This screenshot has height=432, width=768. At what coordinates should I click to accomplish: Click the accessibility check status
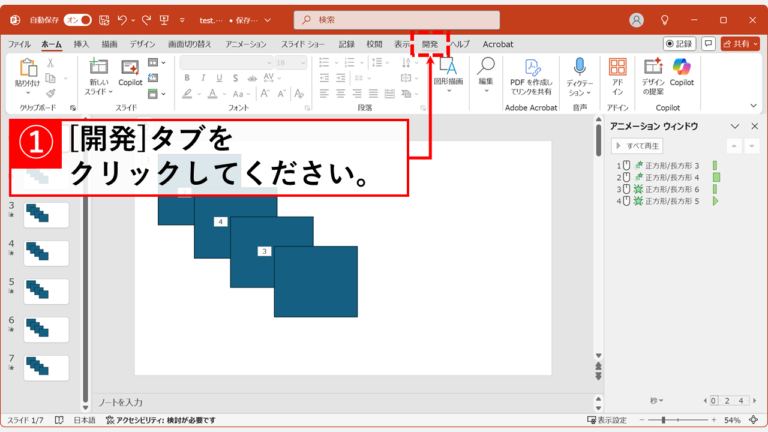[161, 420]
